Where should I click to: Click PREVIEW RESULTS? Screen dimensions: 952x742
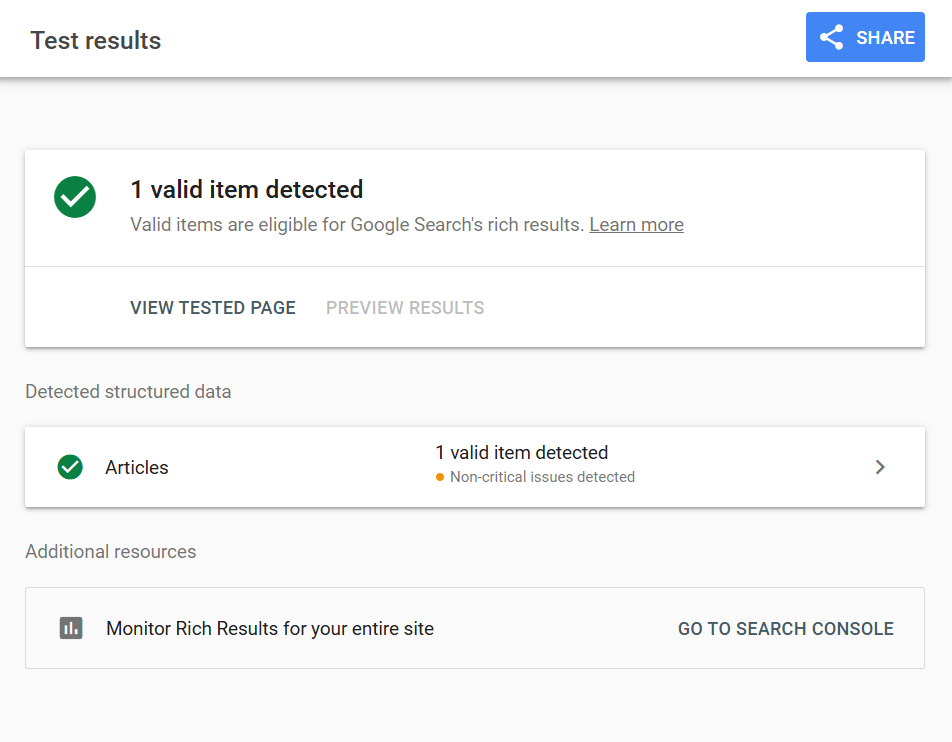tap(404, 308)
